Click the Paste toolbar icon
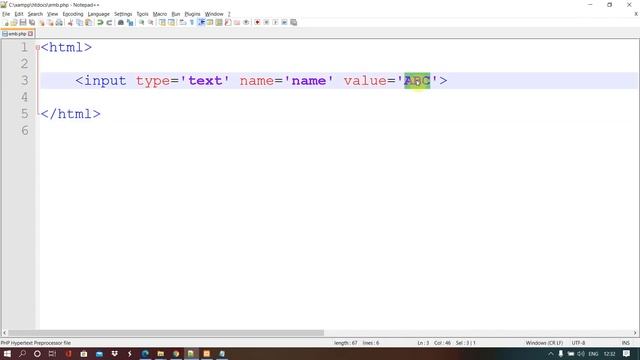 (x=88, y=22)
